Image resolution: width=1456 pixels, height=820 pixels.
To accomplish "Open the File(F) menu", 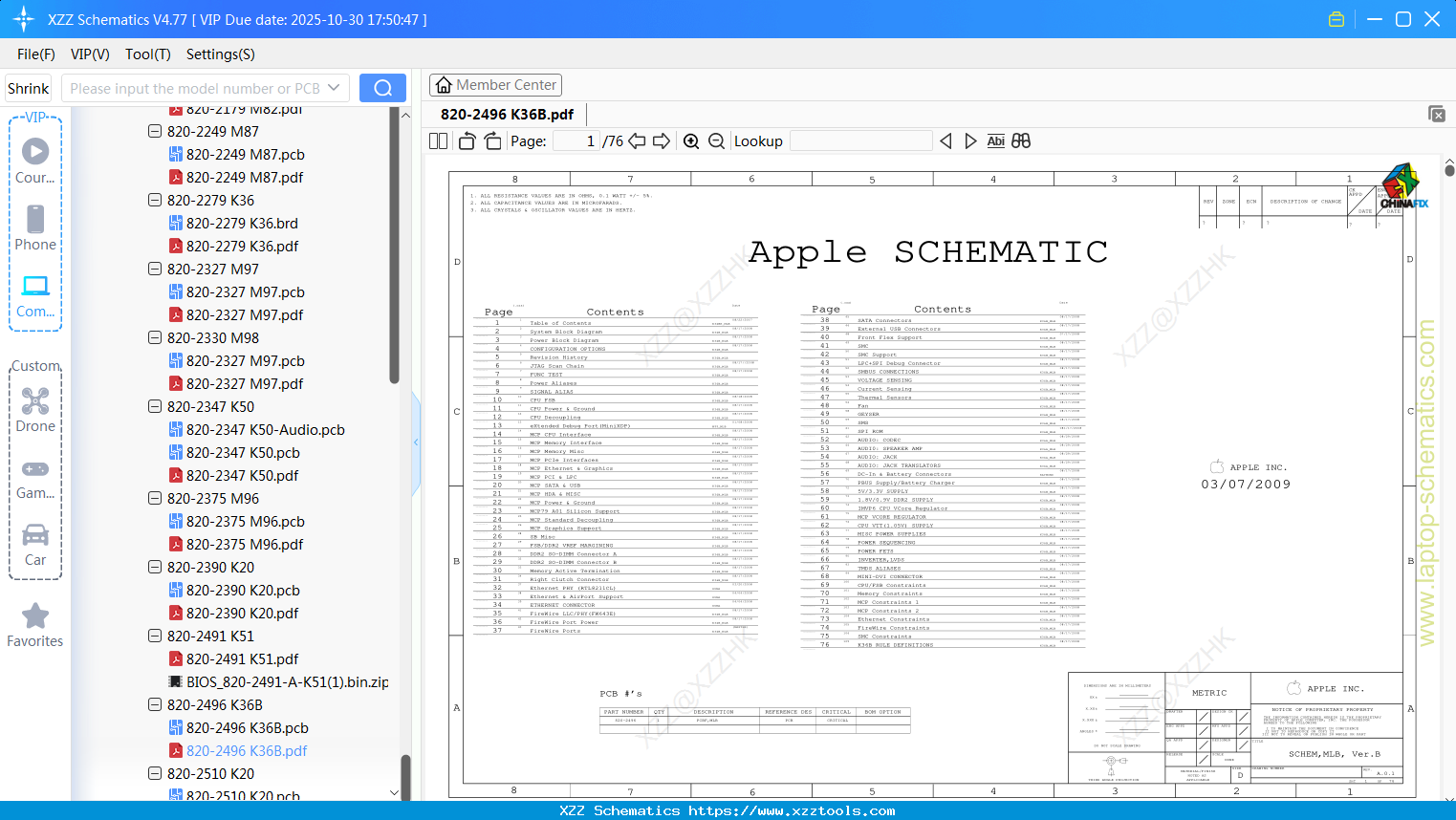I will [36, 54].
